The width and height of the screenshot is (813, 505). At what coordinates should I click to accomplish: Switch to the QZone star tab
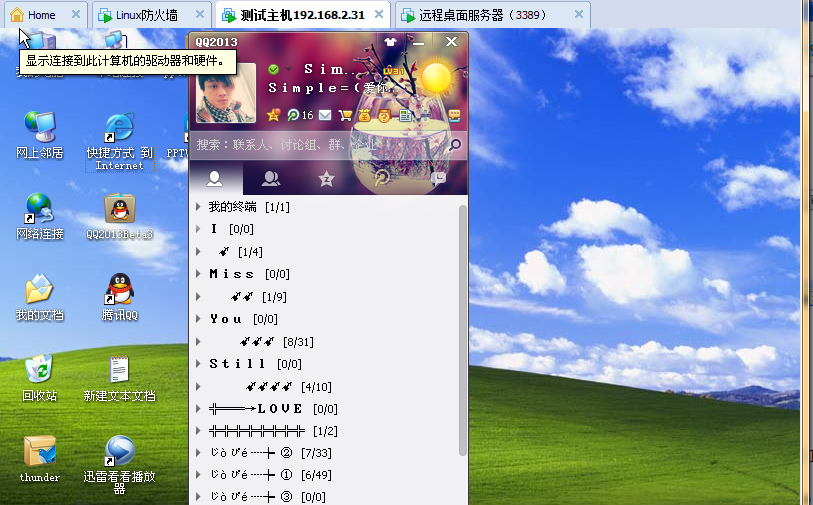[326, 179]
